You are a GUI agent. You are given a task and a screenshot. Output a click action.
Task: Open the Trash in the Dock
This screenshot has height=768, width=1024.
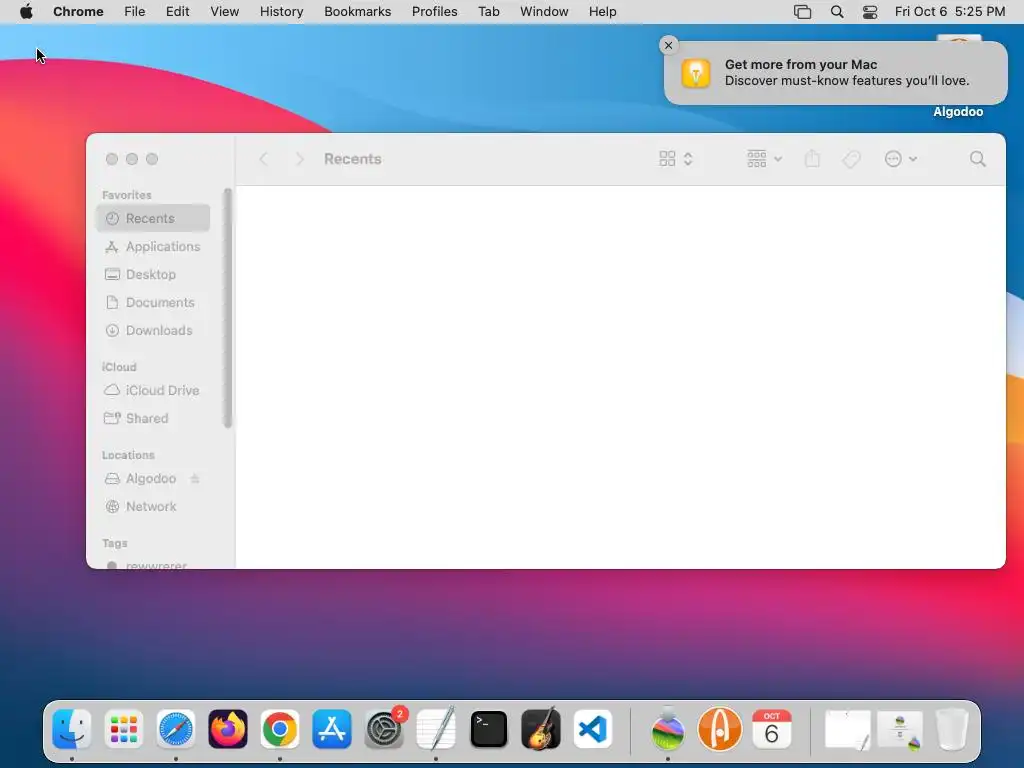click(x=952, y=729)
